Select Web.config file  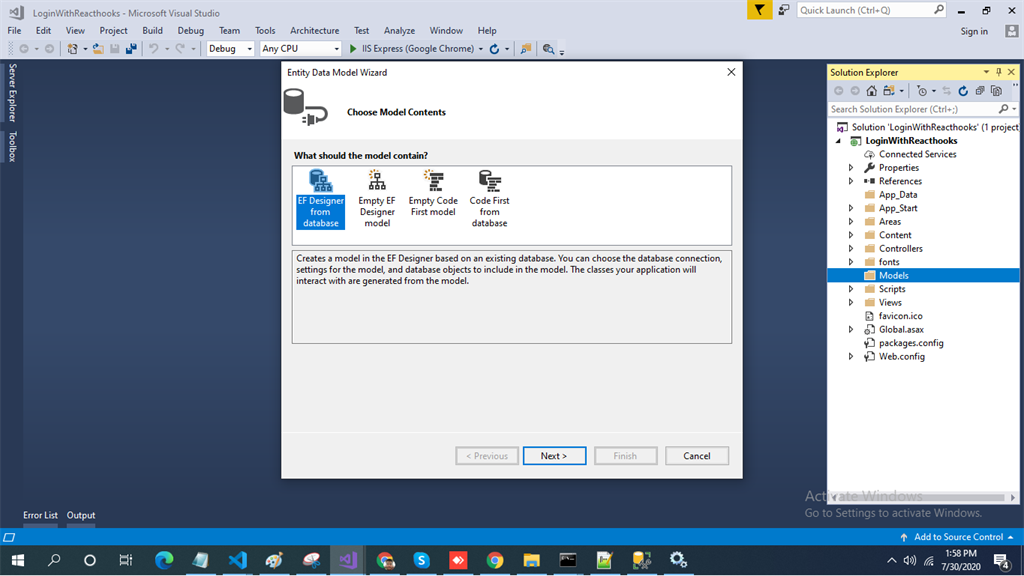(x=901, y=357)
